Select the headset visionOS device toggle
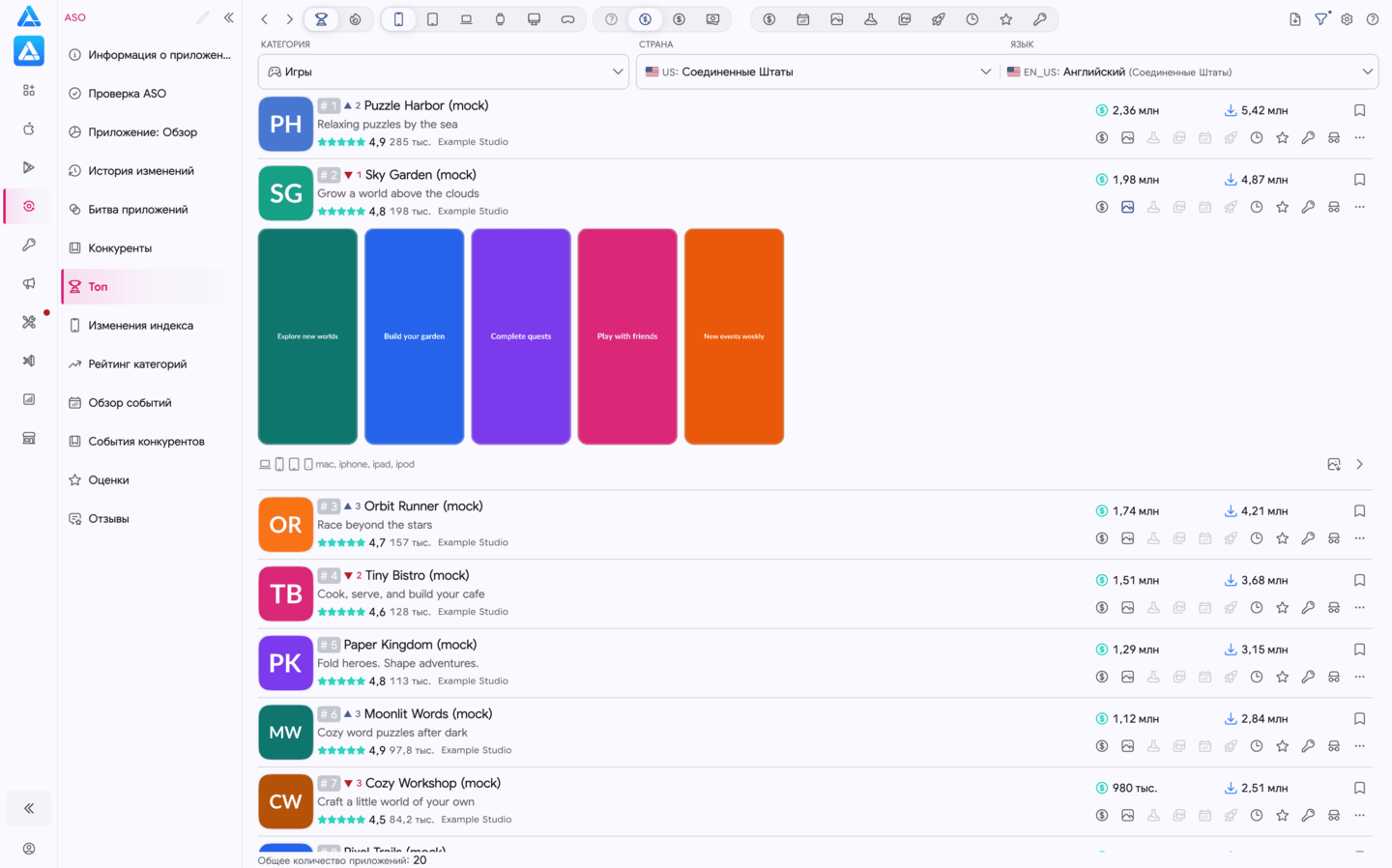The height and width of the screenshot is (868, 1392). click(x=567, y=19)
